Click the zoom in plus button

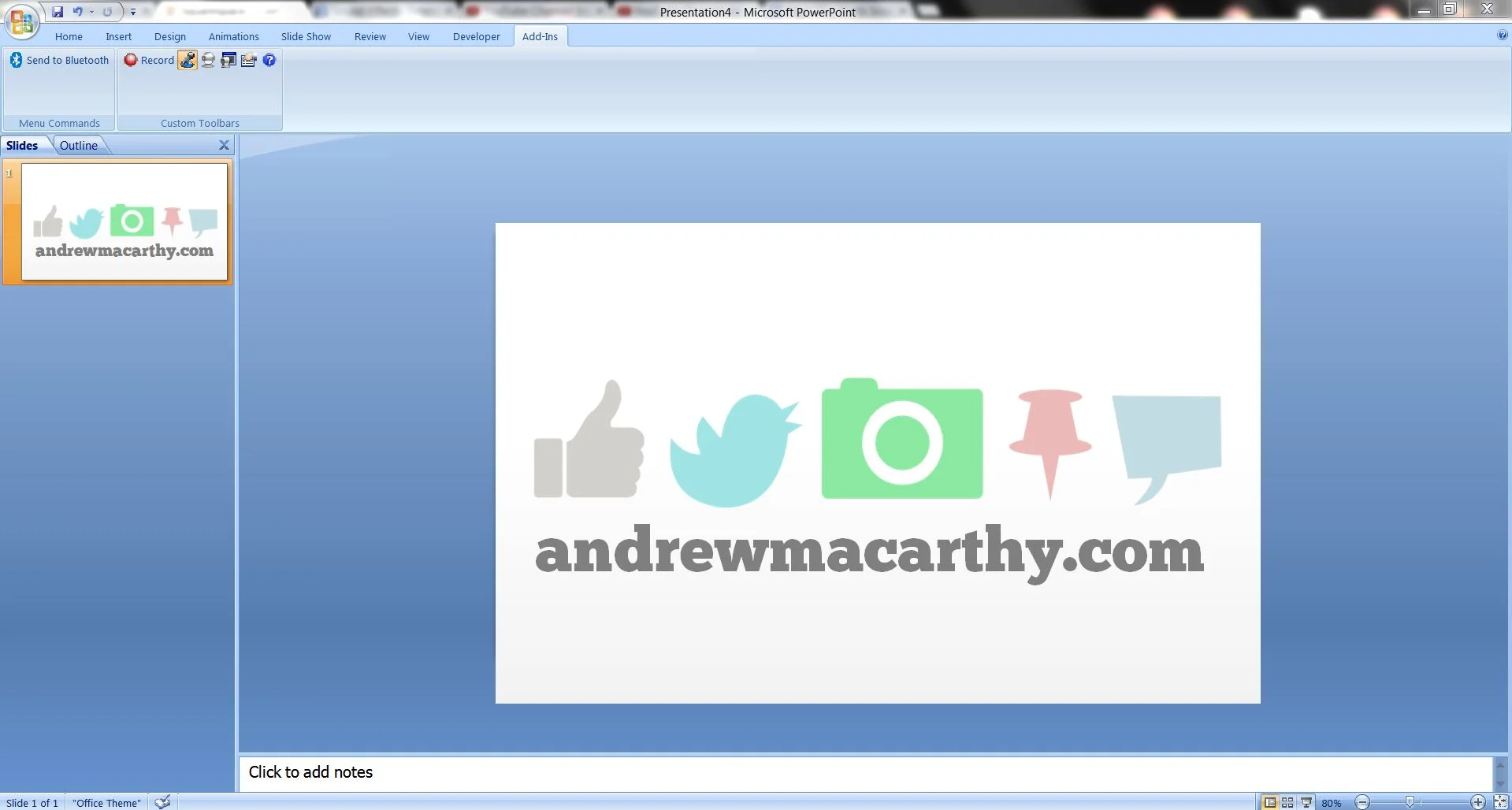click(x=1478, y=802)
